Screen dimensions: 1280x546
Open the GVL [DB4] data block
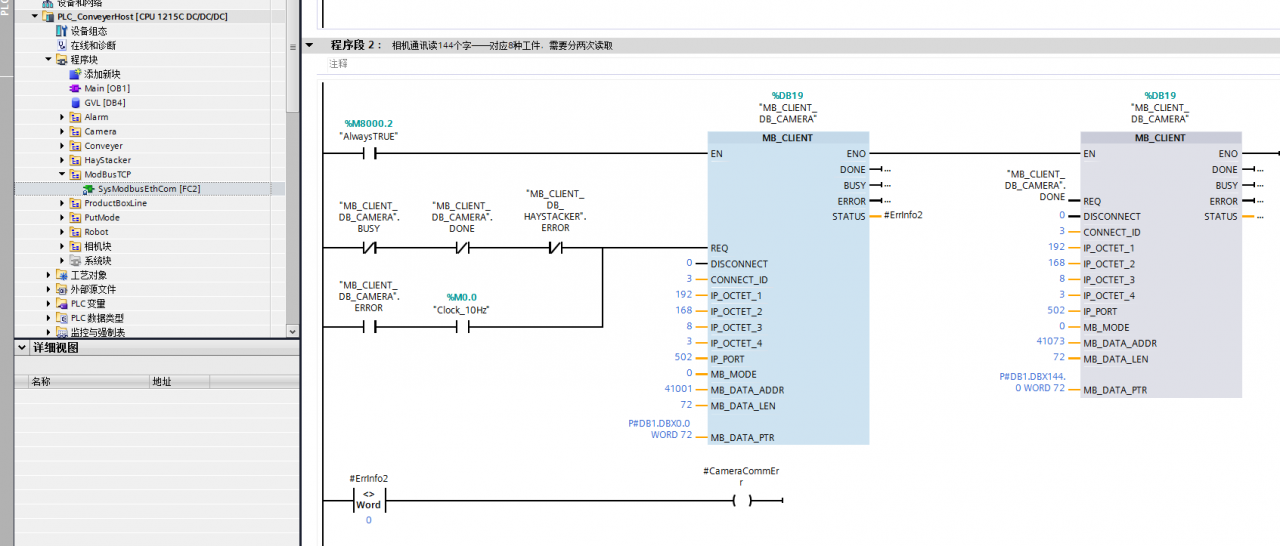click(x=75, y=102)
